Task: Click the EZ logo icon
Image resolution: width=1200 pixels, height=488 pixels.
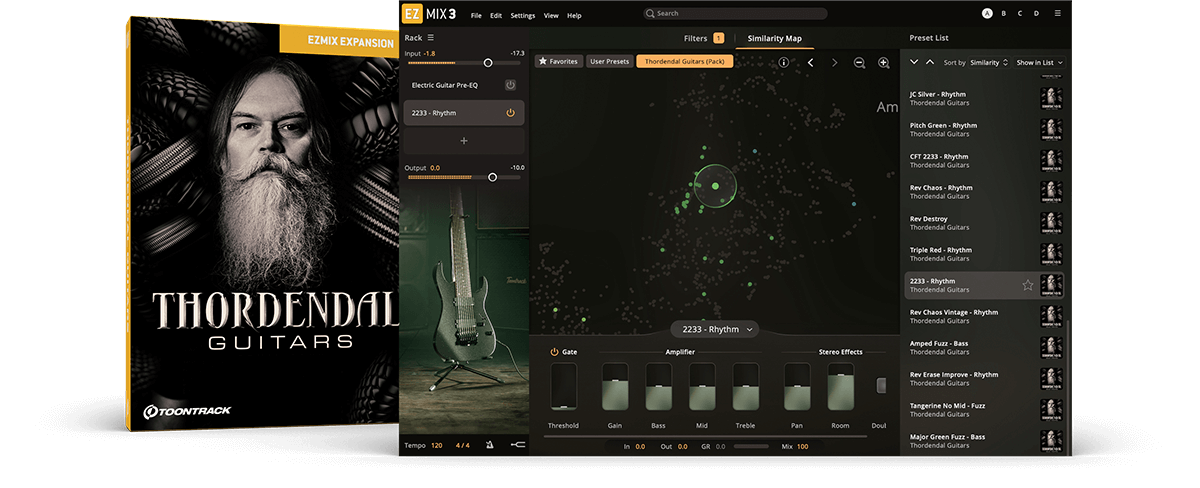Action: pos(412,15)
